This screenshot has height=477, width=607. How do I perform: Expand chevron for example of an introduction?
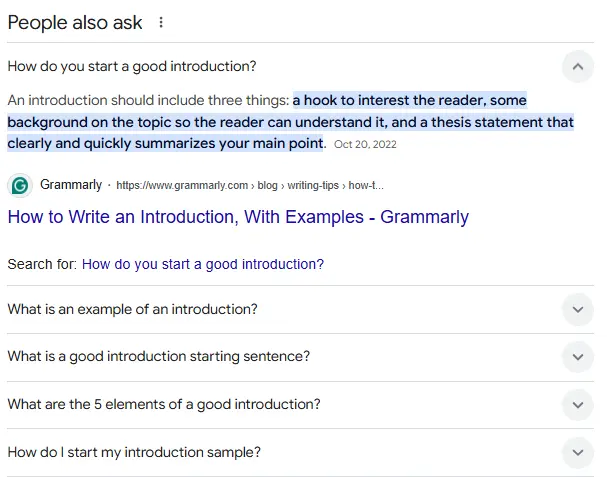pos(577,310)
